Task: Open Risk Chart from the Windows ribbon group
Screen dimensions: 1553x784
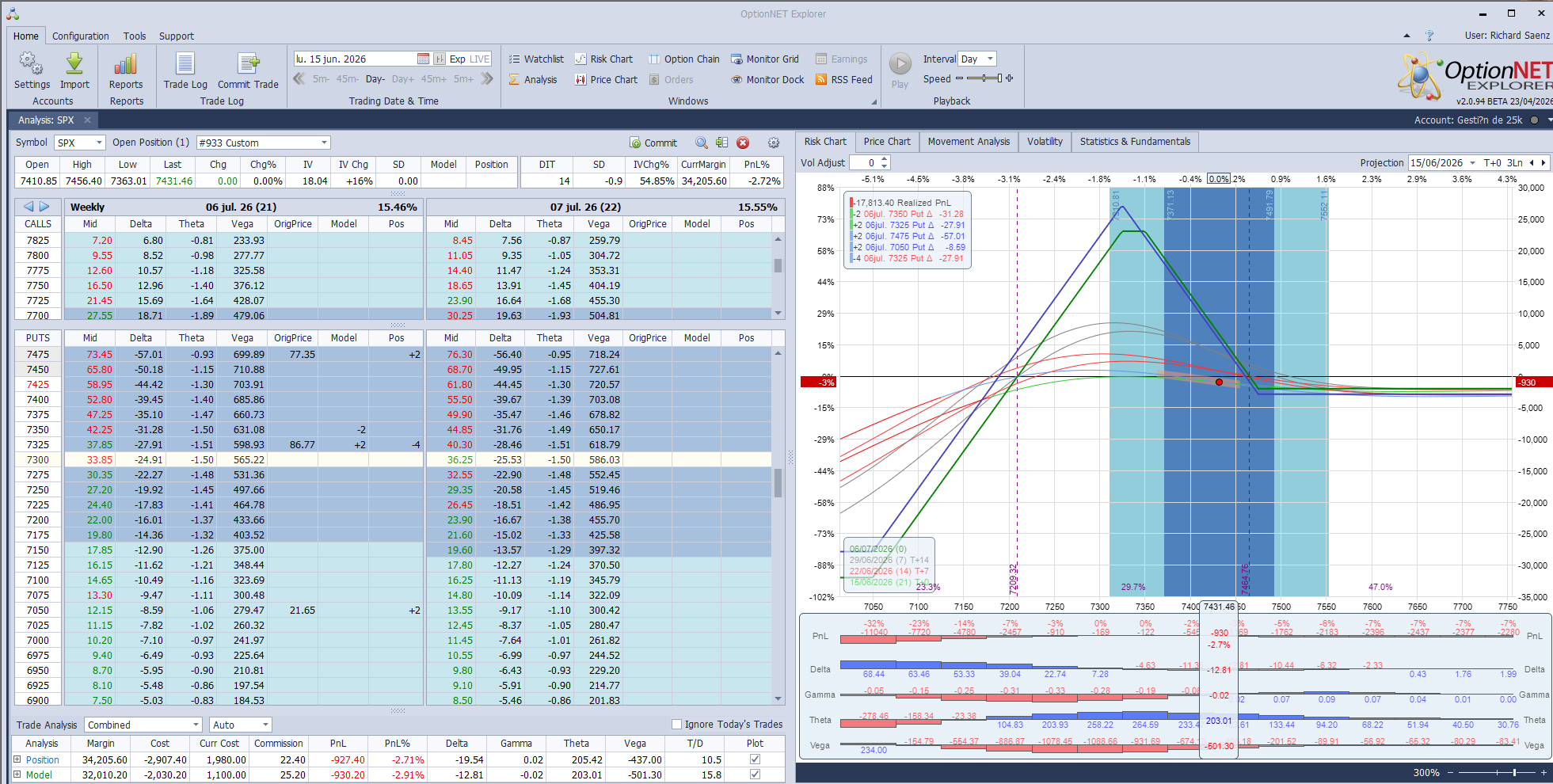Action: (603, 59)
